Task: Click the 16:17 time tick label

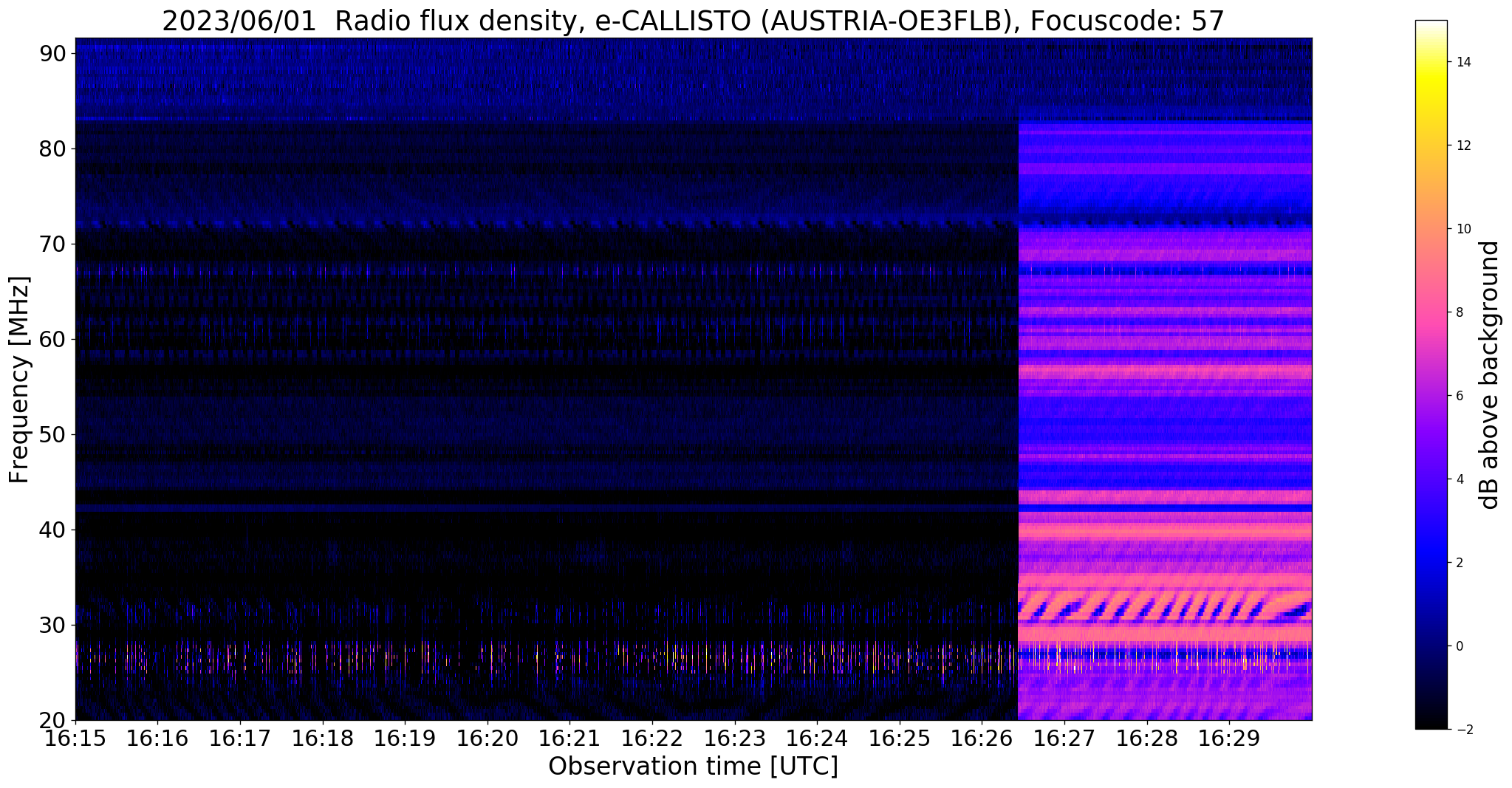Action: [x=240, y=738]
